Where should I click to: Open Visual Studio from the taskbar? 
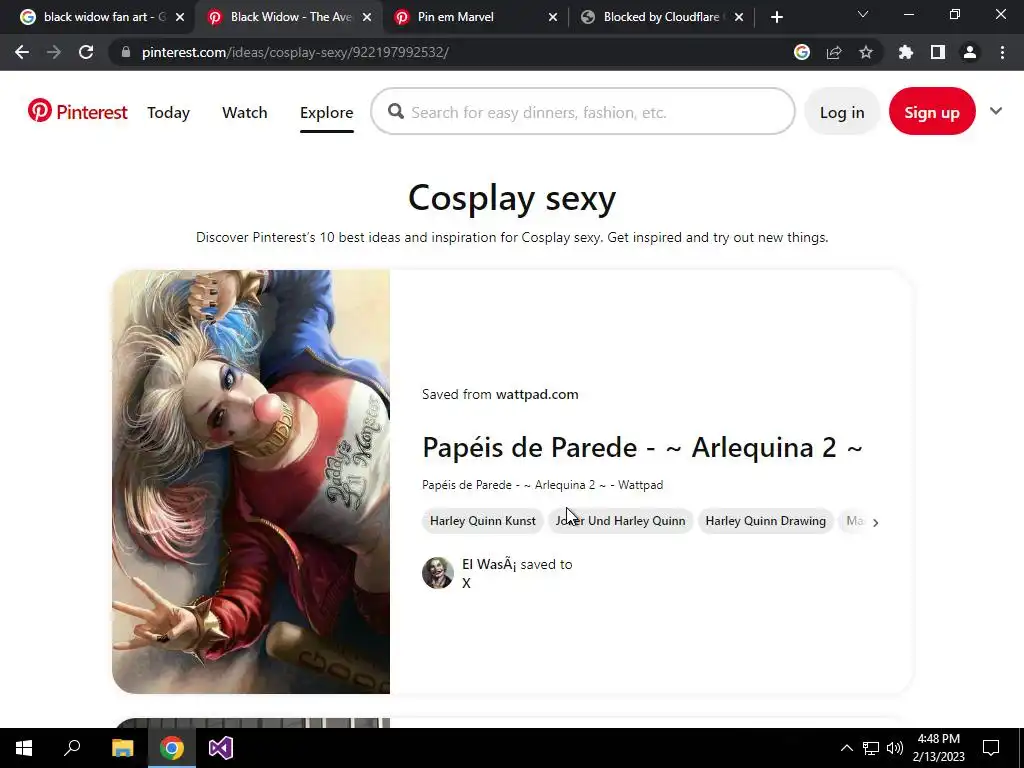click(221, 748)
